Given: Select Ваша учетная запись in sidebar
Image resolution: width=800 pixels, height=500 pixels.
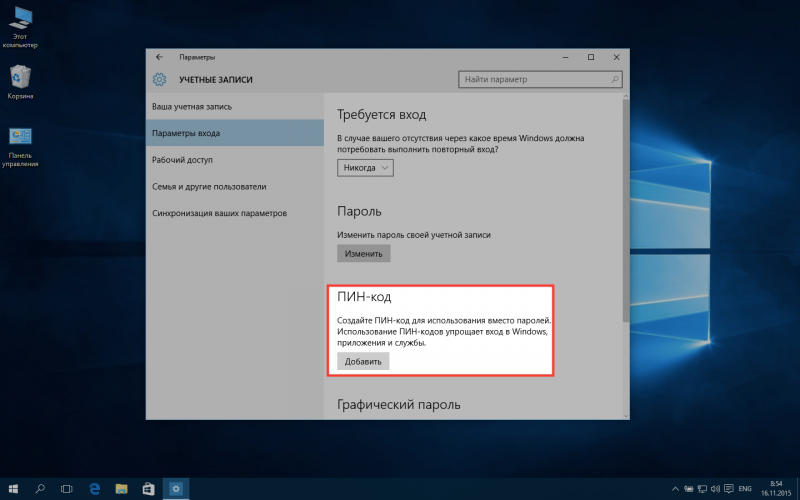Looking at the screenshot, I should coord(190,106).
